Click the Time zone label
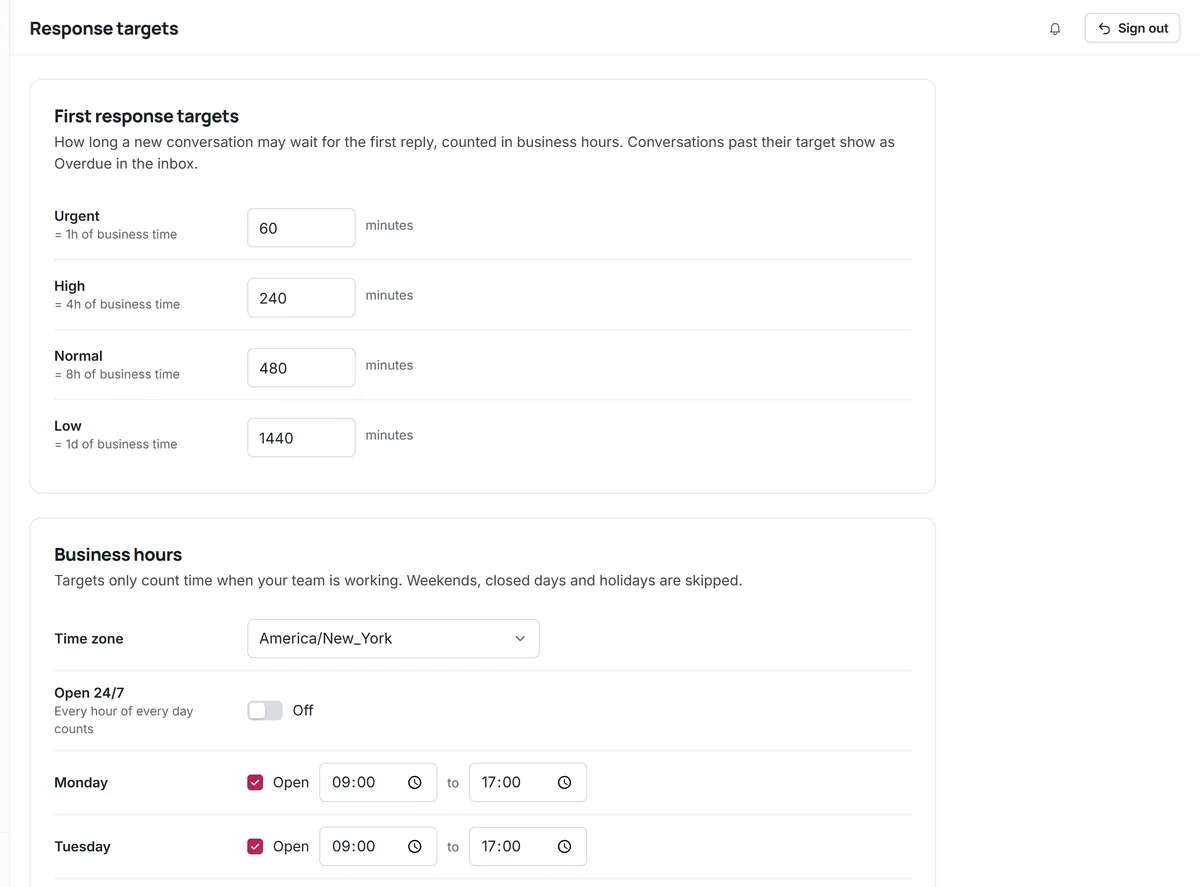The width and height of the screenshot is (1200, 887). click(89, 639)
